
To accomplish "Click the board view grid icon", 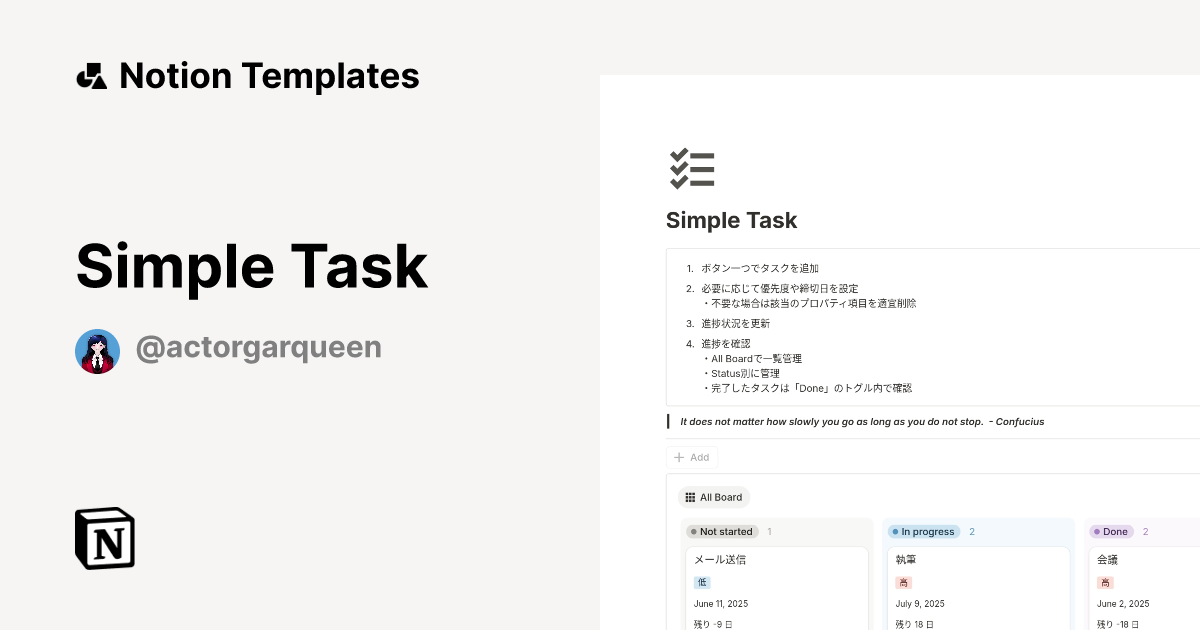I will pyautogui.click(x=689, y=497).
